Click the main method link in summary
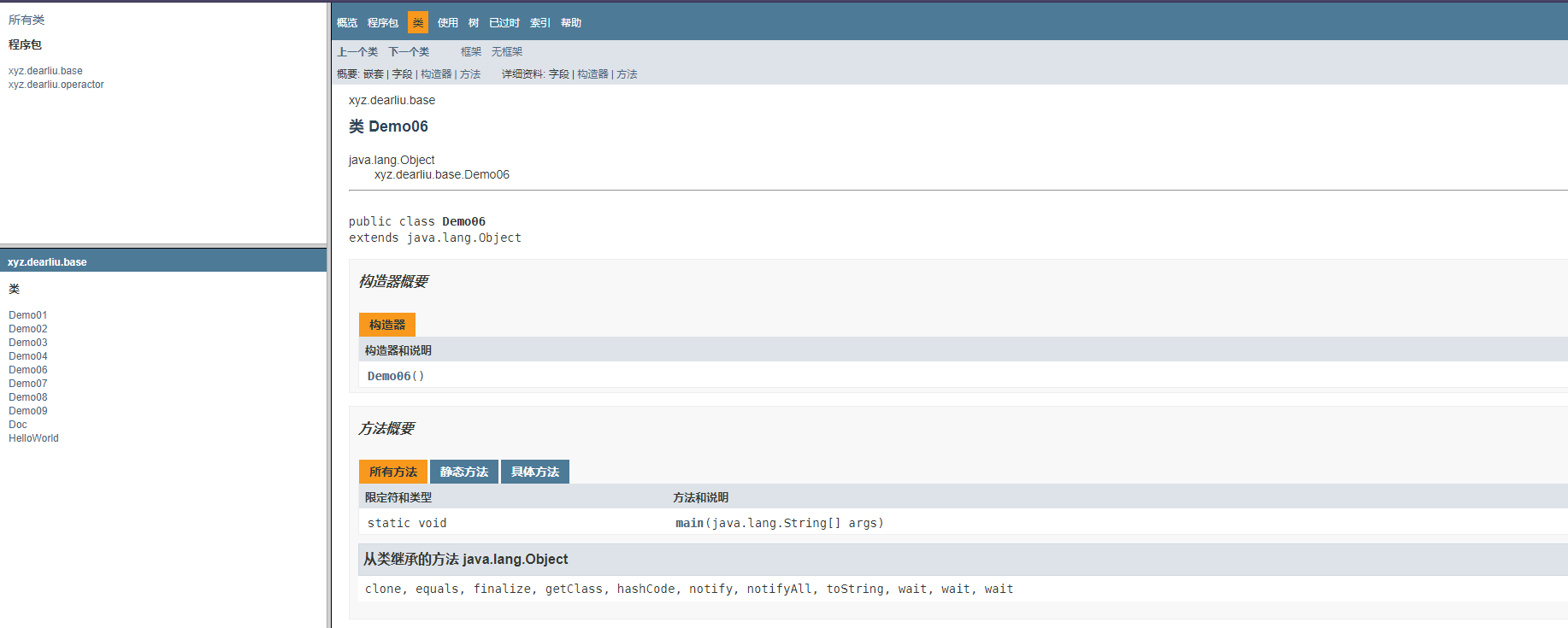The height and width of the screenshot is (628, 1568). [689, 523]
